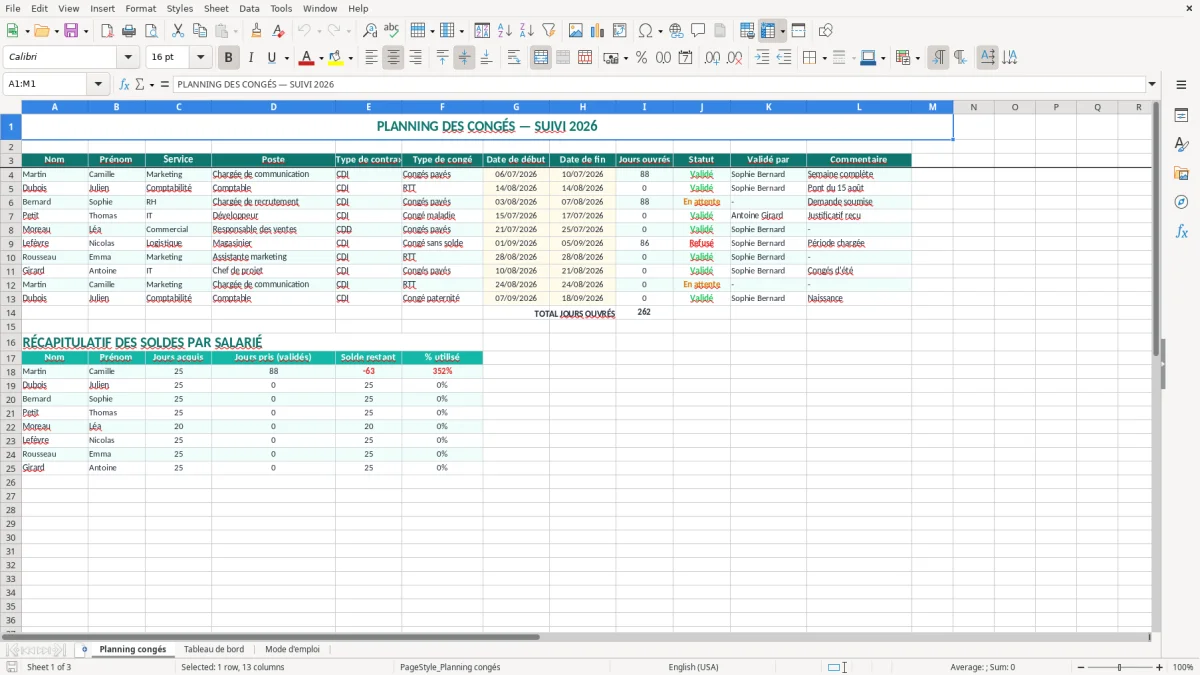Image resolution: width=1200 pixels, height=675 pixels.
Task: Expand the formula bar arrow
Action: point(1152,84)
